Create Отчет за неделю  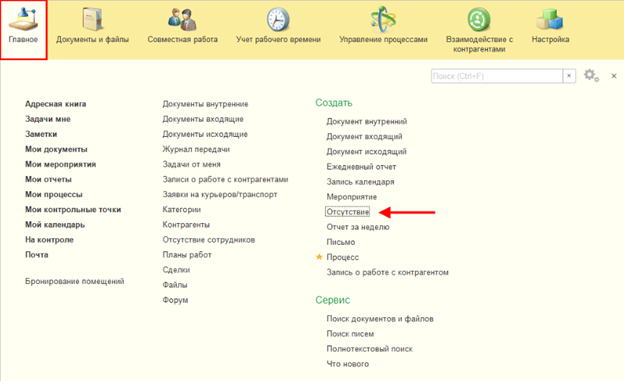coord(358,227)
